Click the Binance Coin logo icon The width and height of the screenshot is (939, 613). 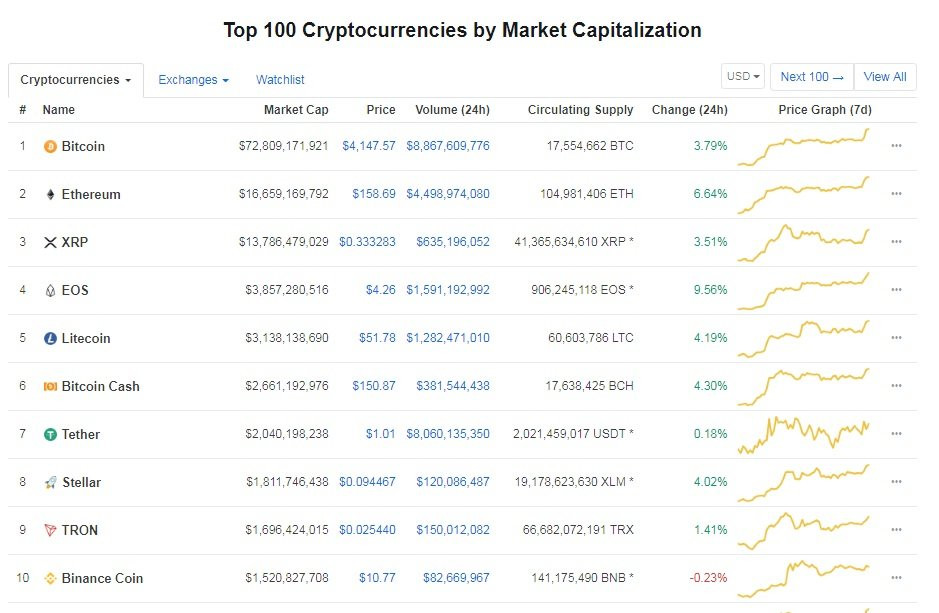[x=50, y=579]
